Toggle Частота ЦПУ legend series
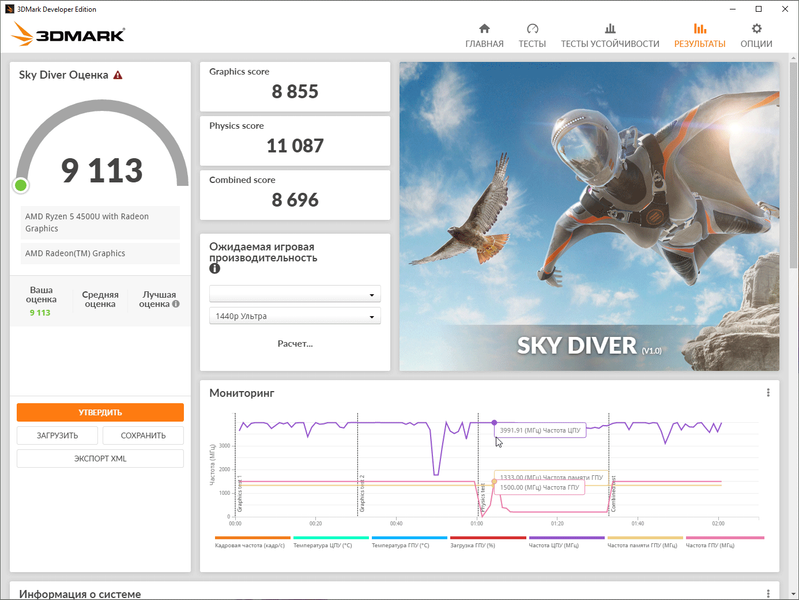 click(566, 542)
